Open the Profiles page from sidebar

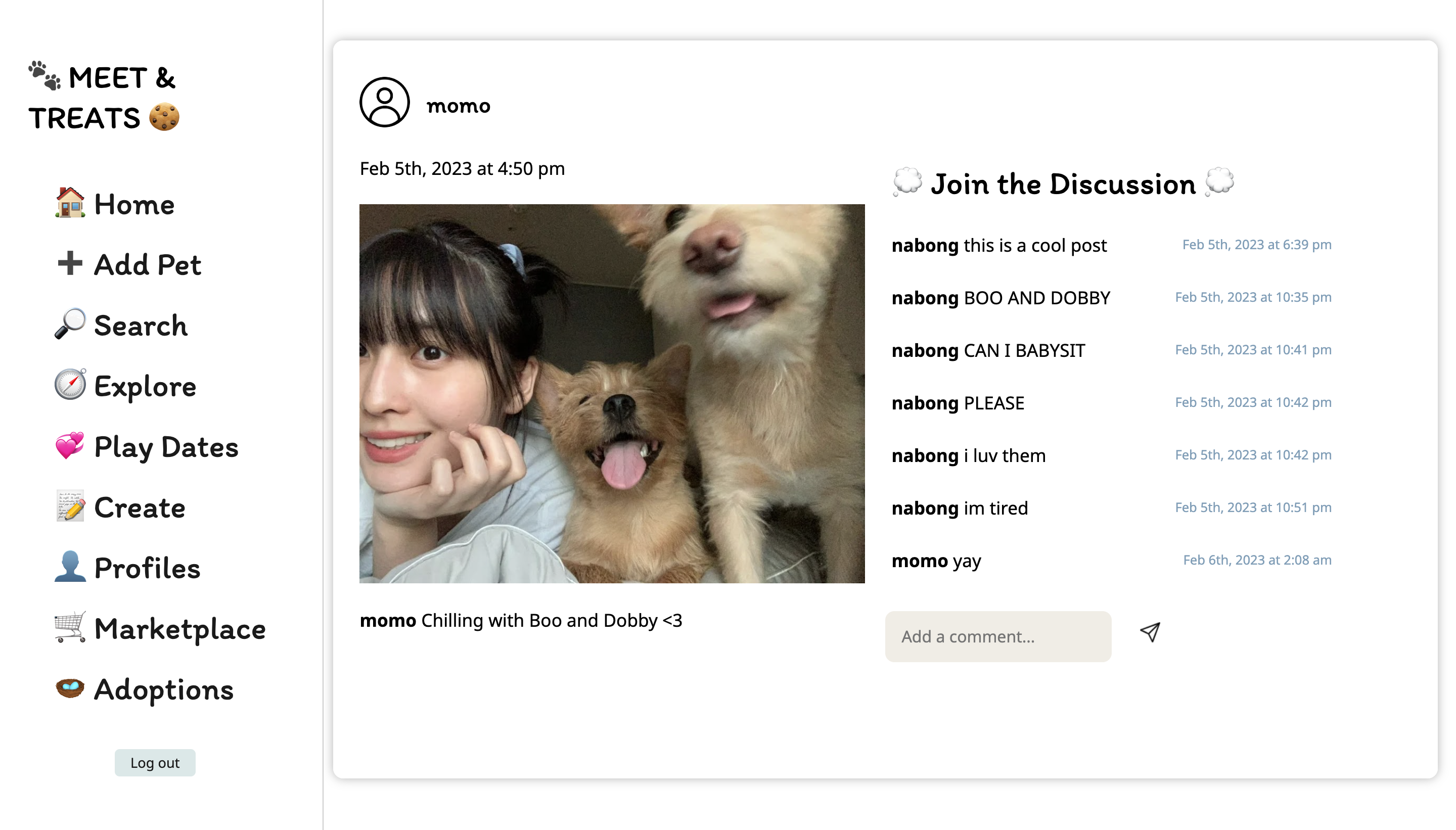tap(147, 568)
